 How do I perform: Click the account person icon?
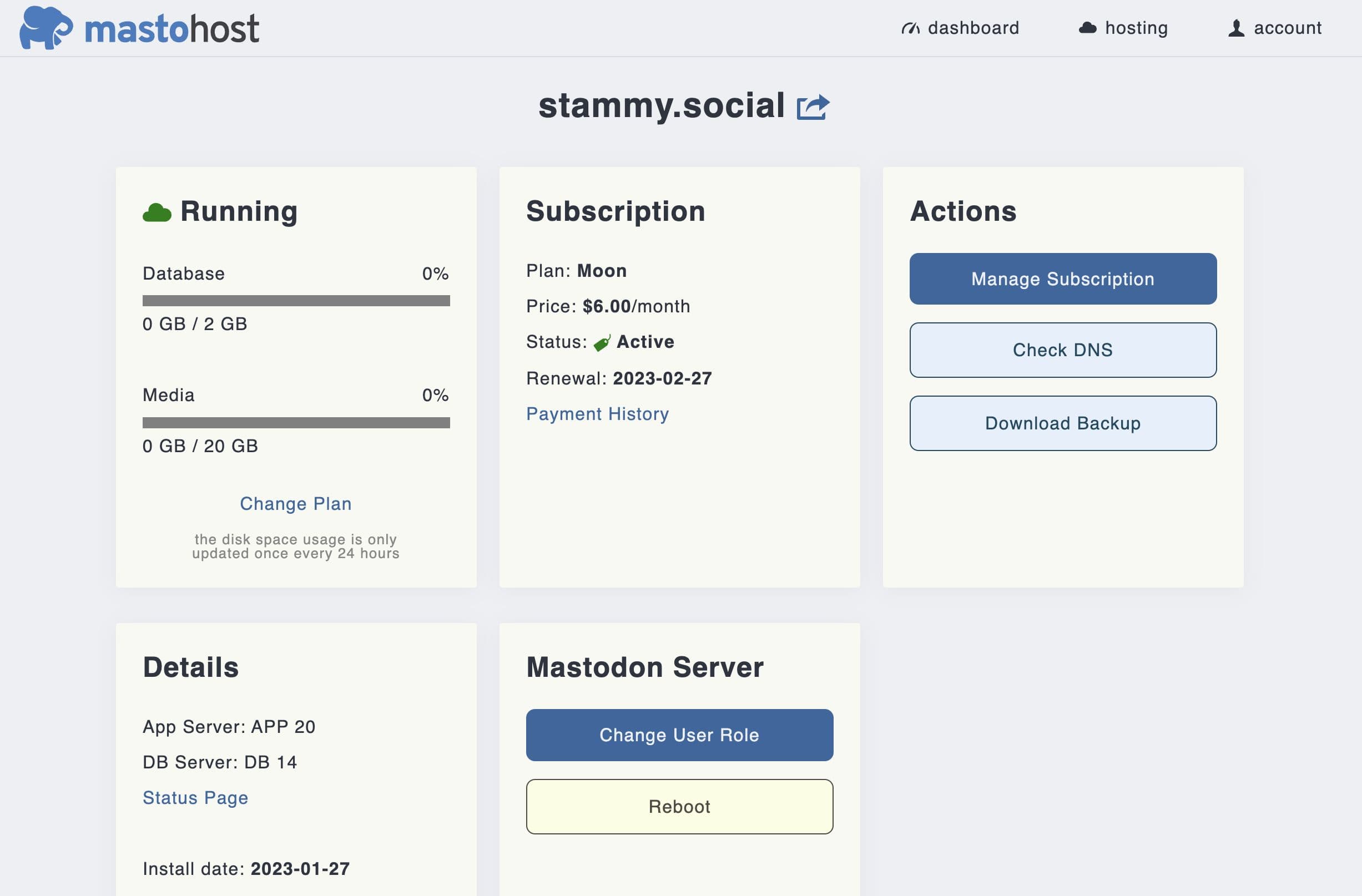pos(1236,28)
